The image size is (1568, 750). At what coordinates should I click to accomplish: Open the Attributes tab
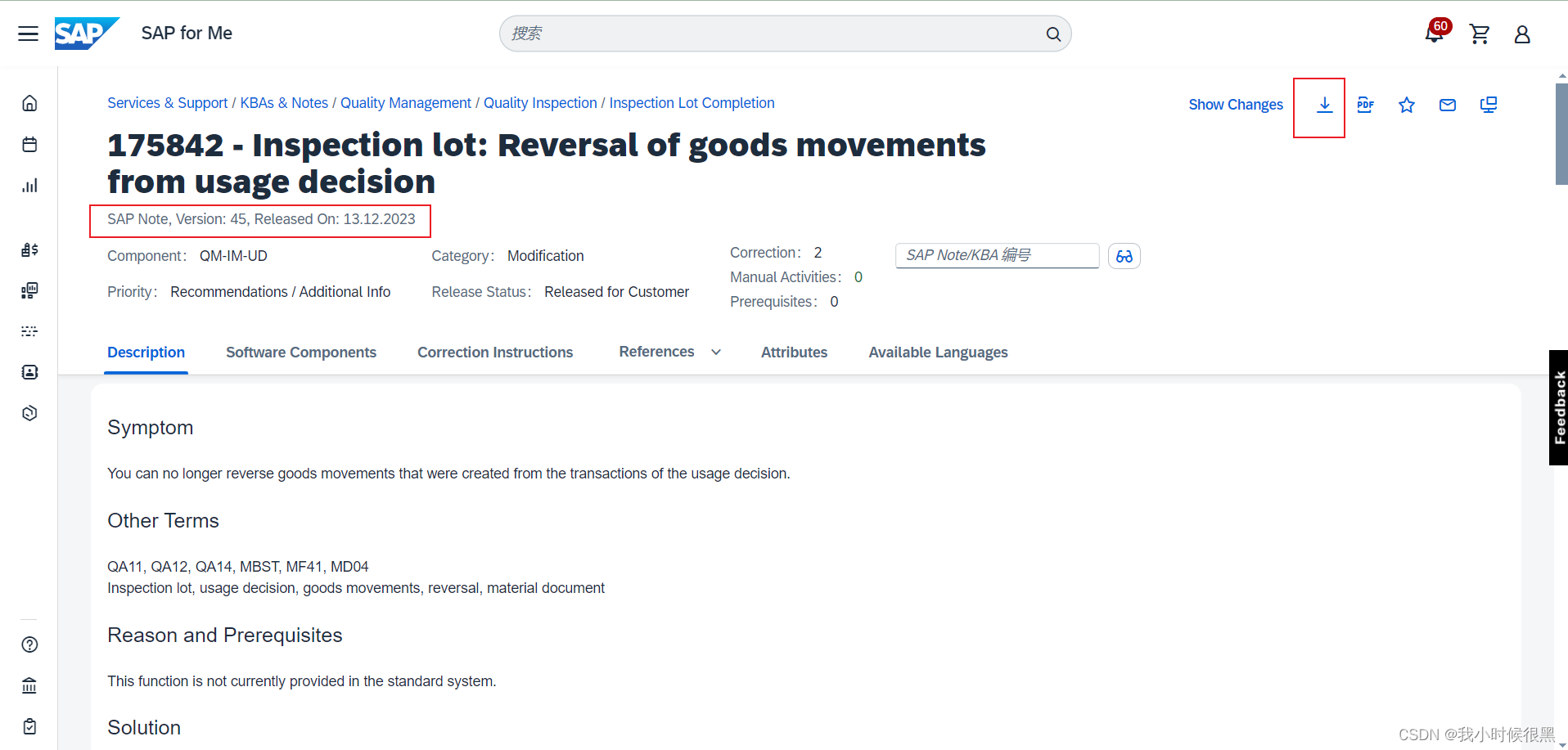tap(794, 353)
